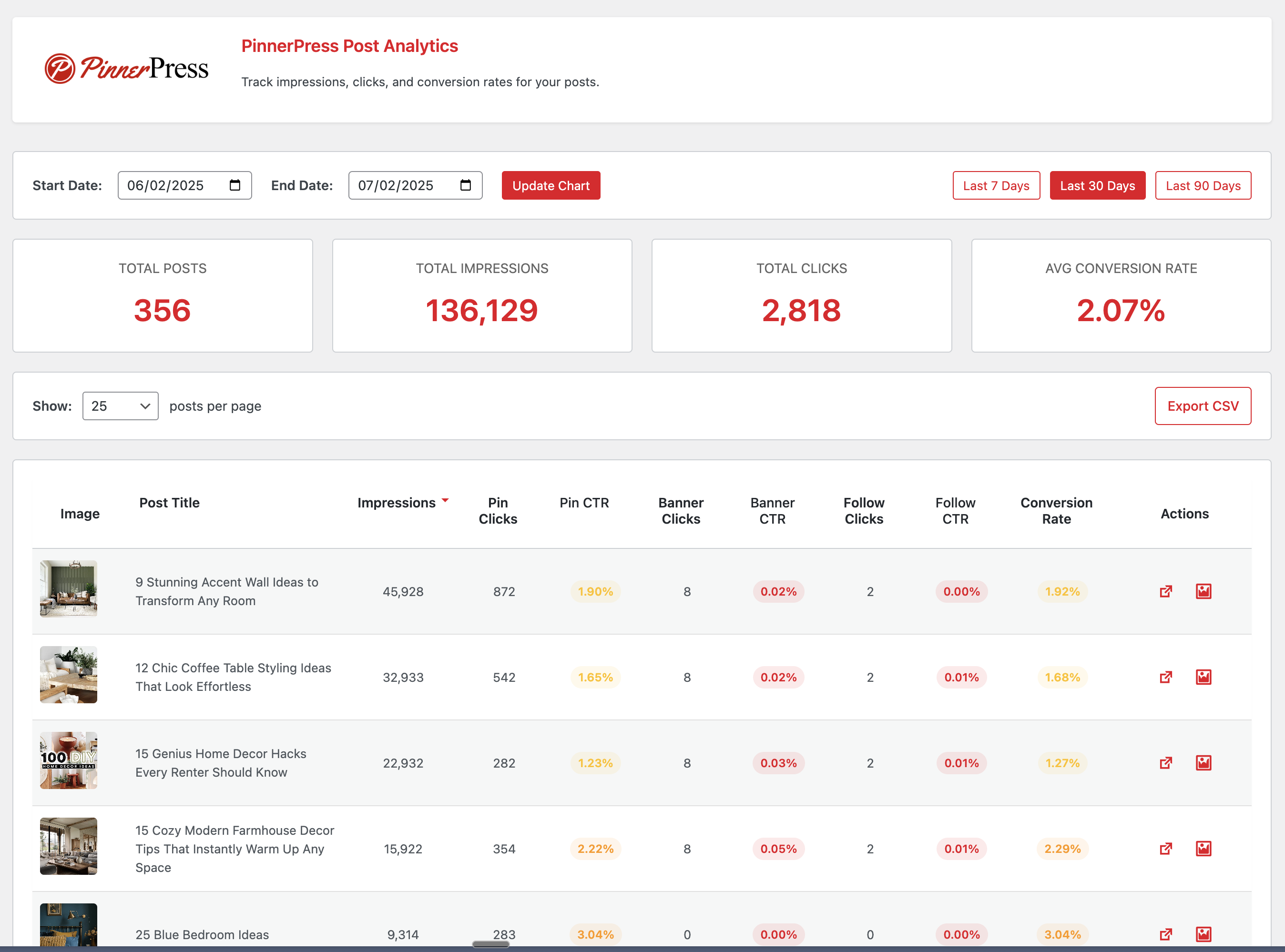Open thumbnail of 15 Genius Home Decor Hacks

(x=69, y=760)
